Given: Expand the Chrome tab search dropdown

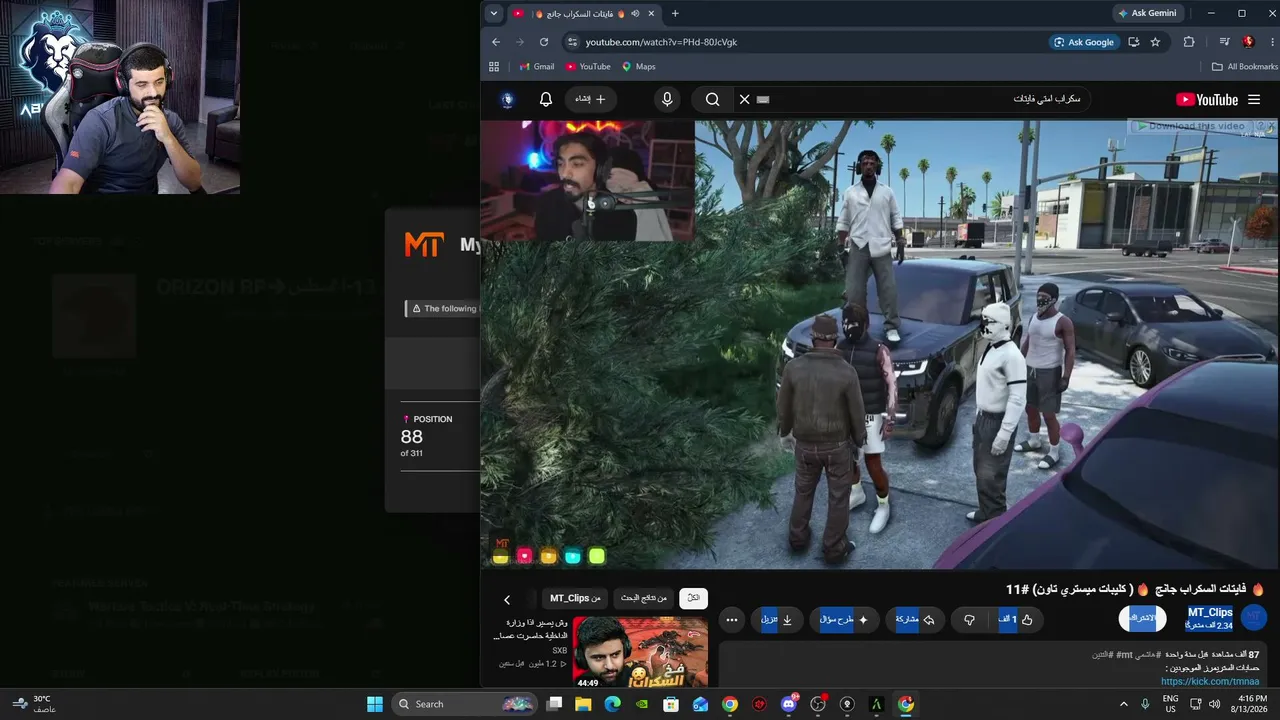Looking at the screenshot, I should tap(493, 13).
